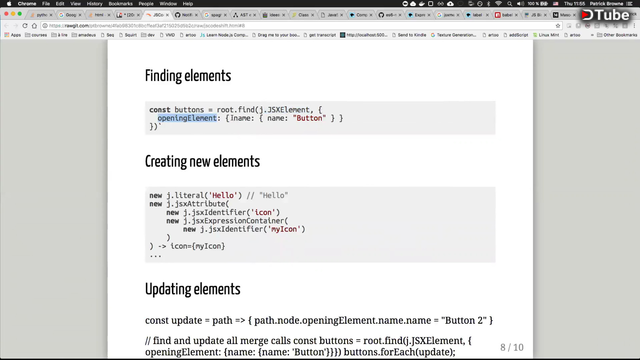
Task: Reload the current page
Action: tap(25, 25)
